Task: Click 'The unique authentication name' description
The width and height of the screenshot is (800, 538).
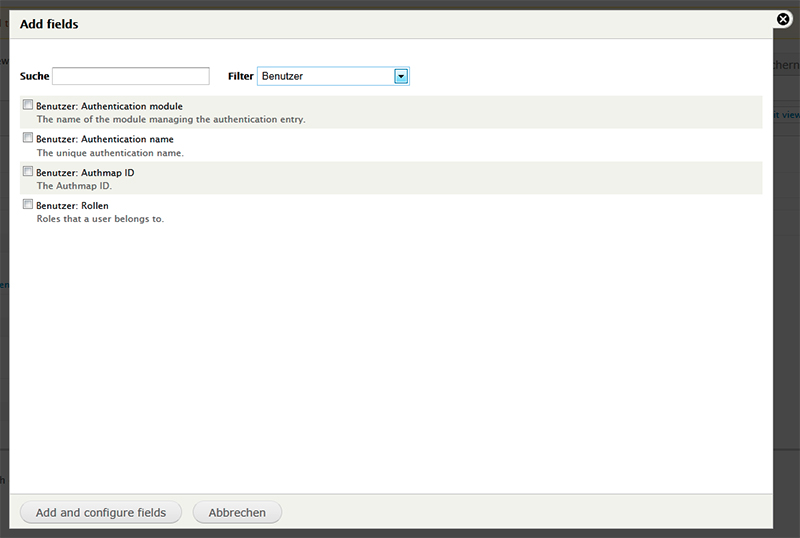Action: point(110,153)
